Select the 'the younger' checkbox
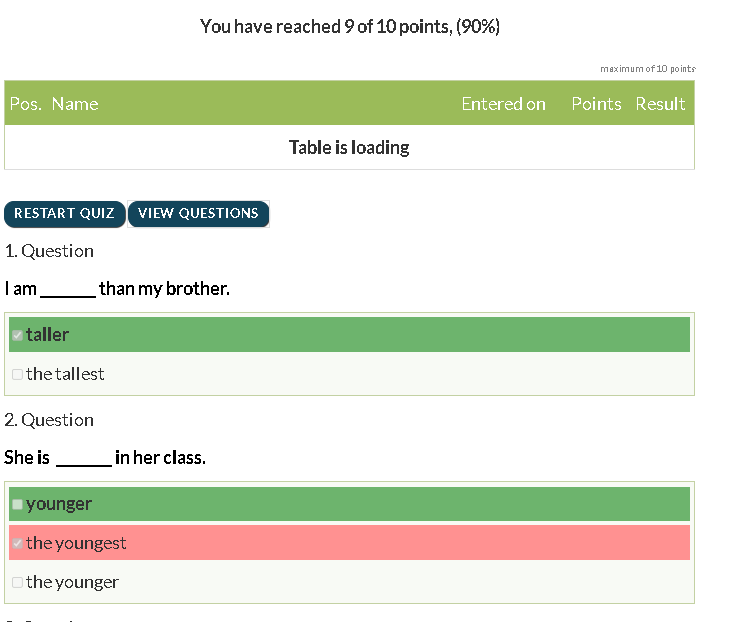This screenshot has width=733, height=622. [17, 582]
